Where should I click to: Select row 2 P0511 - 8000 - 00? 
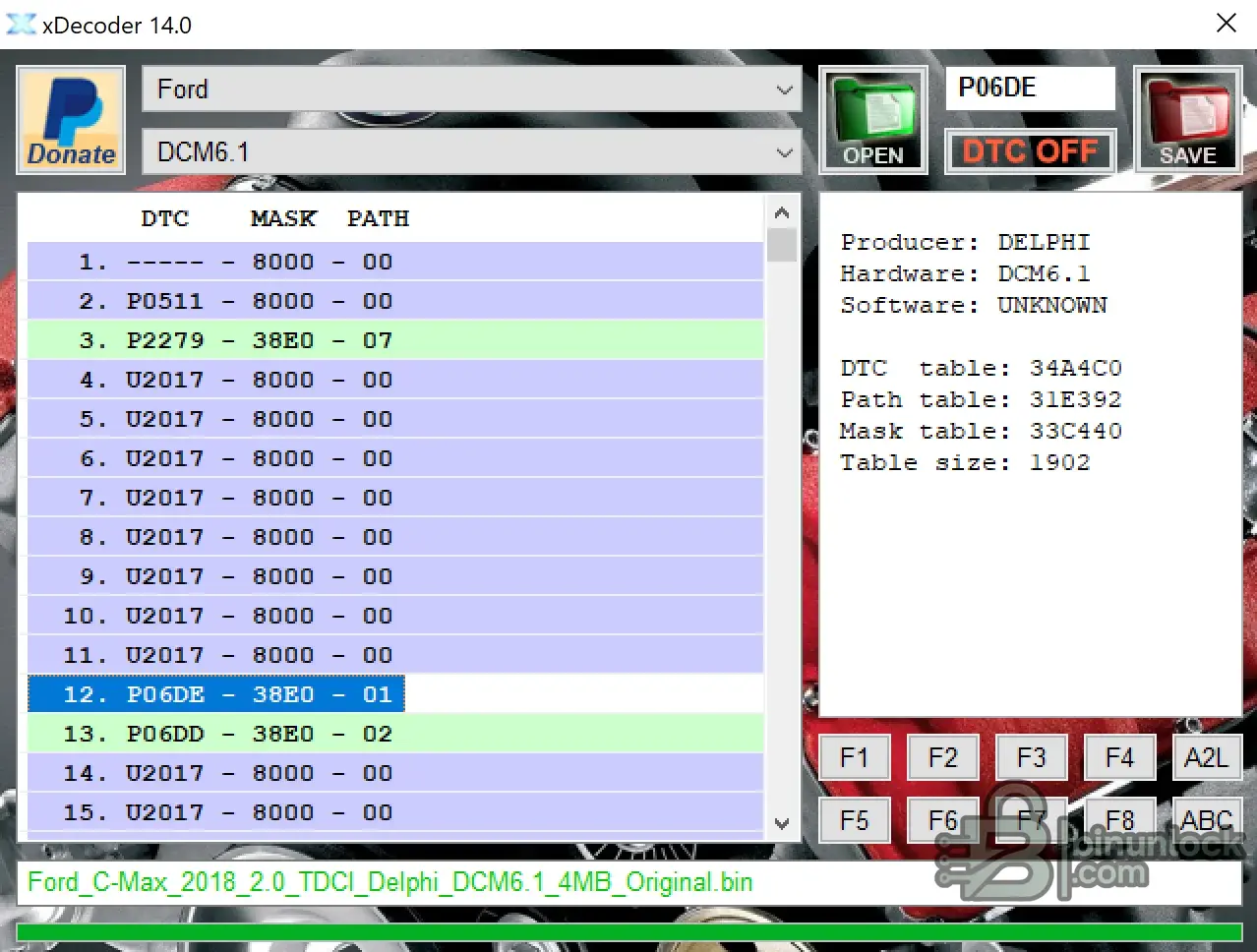pos(395,301)
